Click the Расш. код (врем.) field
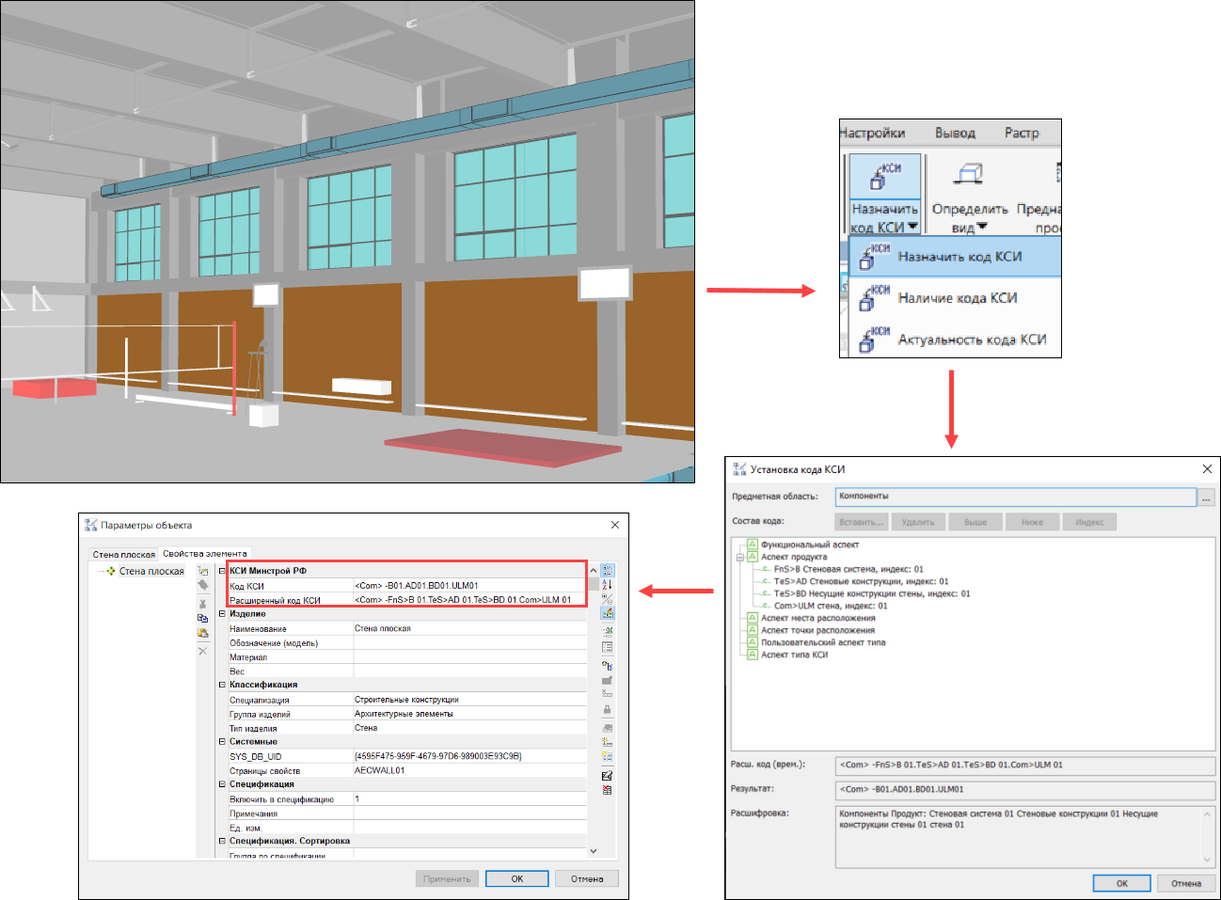This screenshot has height=900, width=1221. click(1025, 766)
